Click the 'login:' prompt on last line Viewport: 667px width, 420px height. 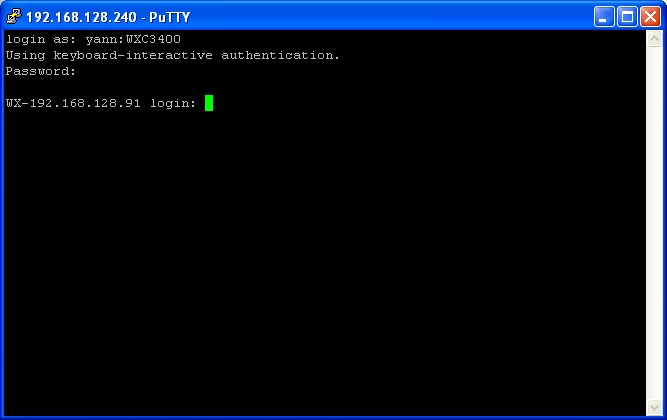173,103
